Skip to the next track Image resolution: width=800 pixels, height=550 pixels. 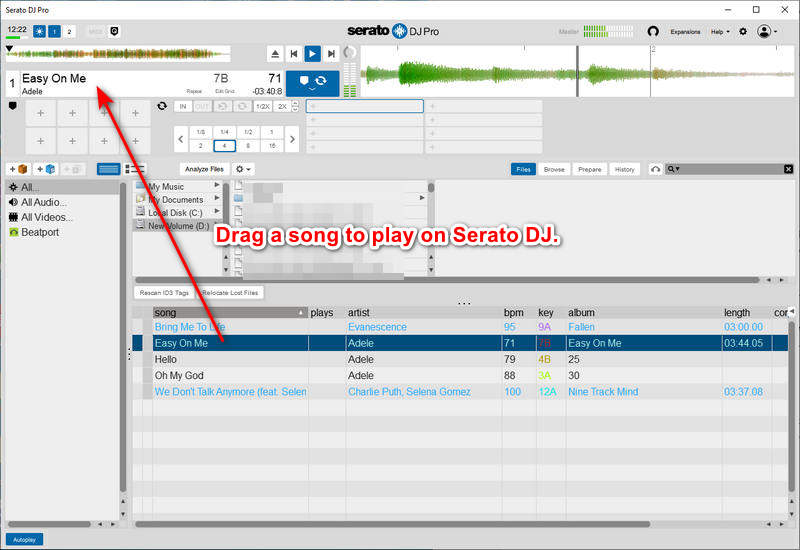click(331, 53)
